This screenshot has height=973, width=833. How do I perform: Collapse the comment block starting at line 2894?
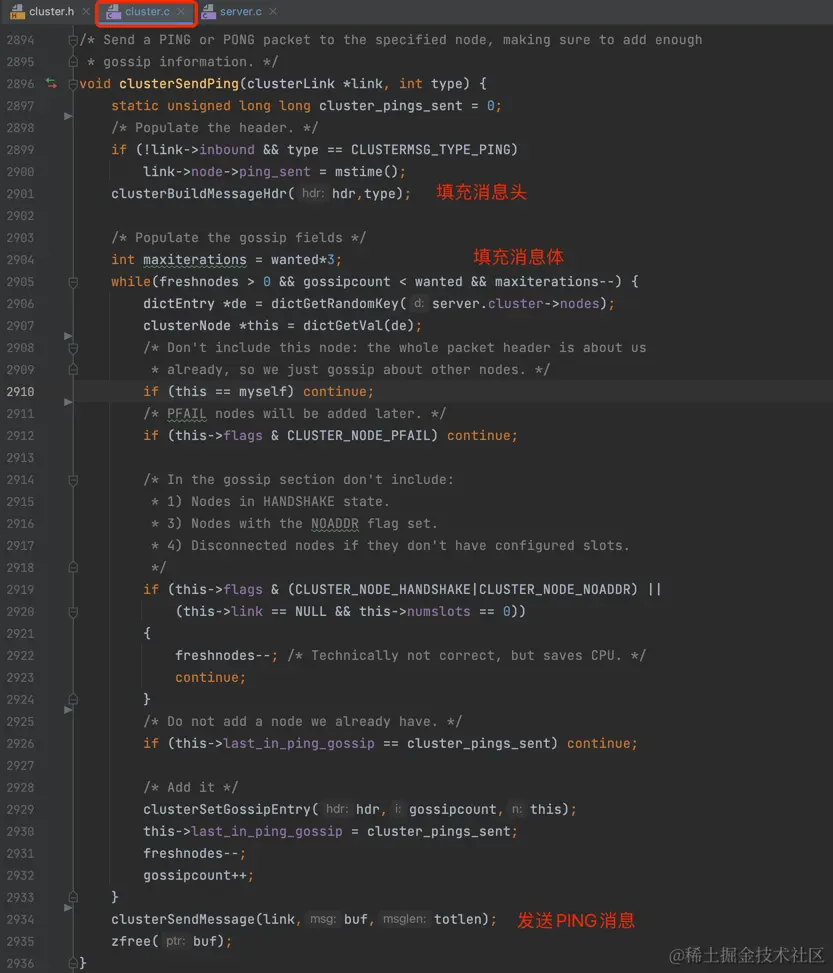point(73,40)
